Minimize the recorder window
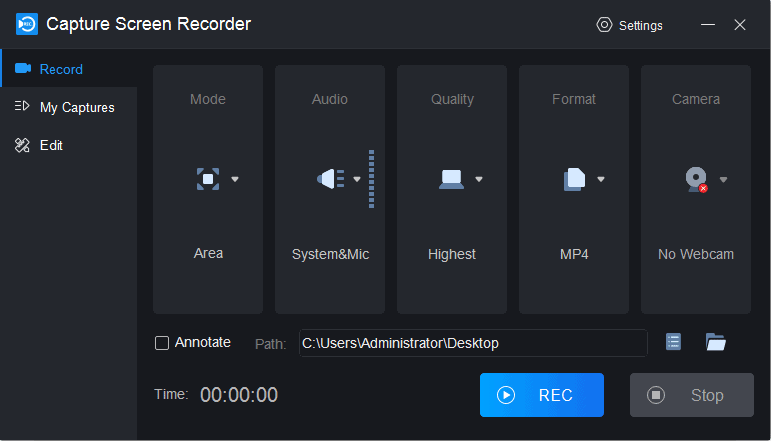Screen dimensions: 771x441 708,25
